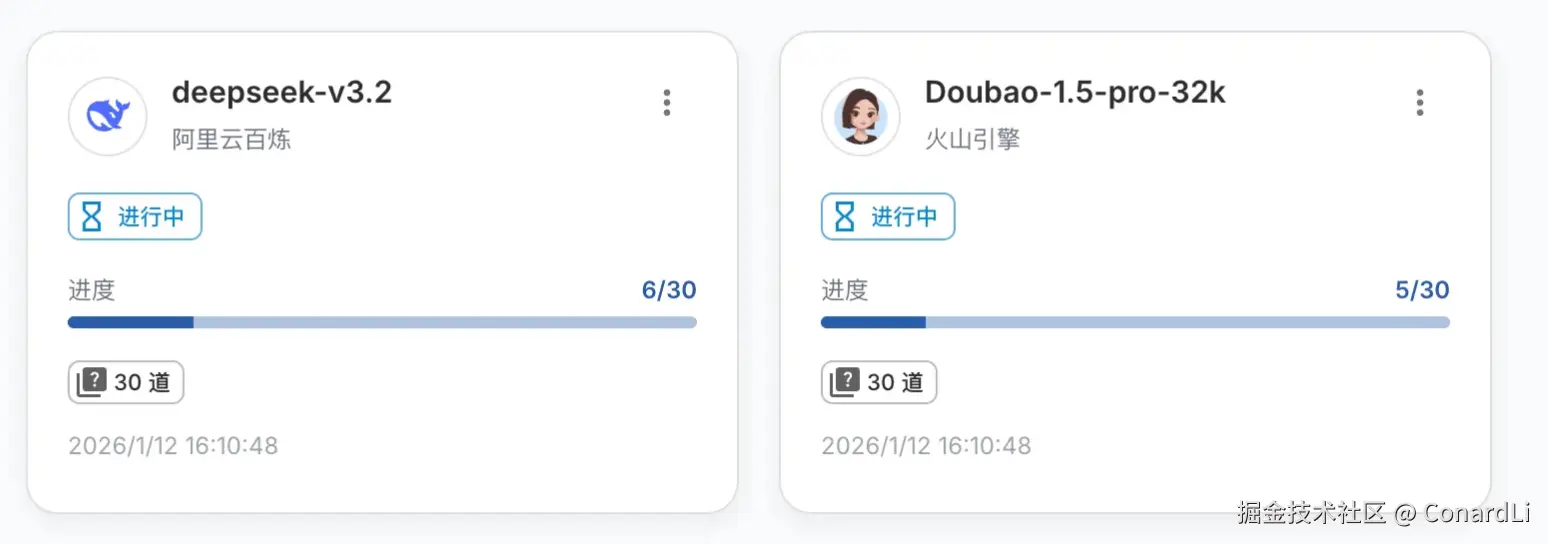1548x544 pixels.
Task: Click the hourglass icon on Doubao card
Action: (845, 217)
